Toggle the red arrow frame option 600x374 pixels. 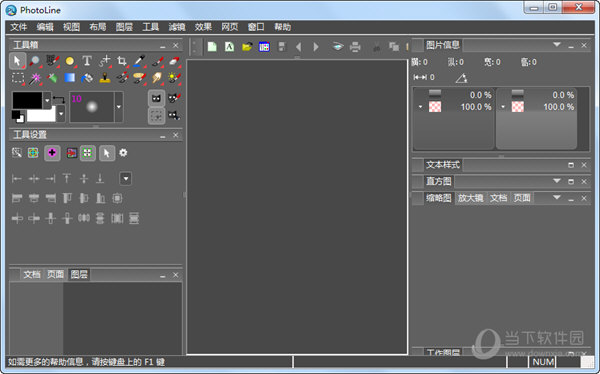click(72, 153)
